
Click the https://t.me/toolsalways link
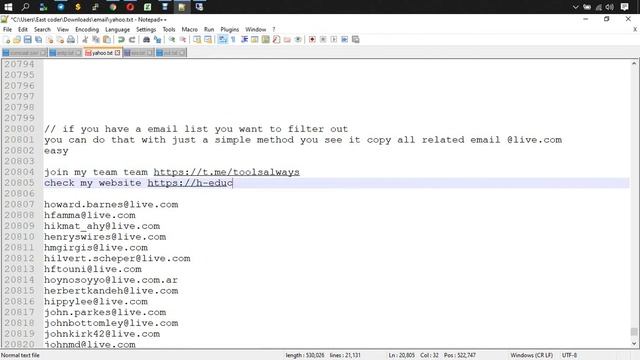(227, 172)
